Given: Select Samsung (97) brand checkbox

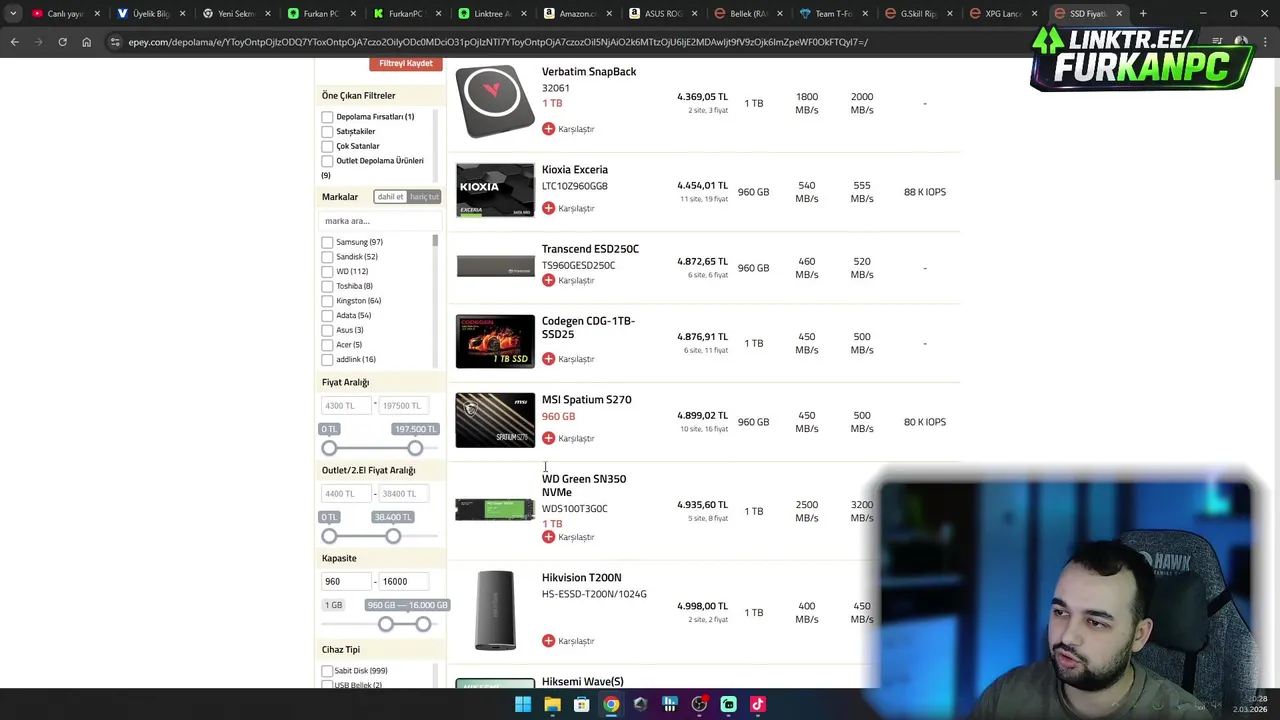Looking at the screenshot, I should point(327,242).
